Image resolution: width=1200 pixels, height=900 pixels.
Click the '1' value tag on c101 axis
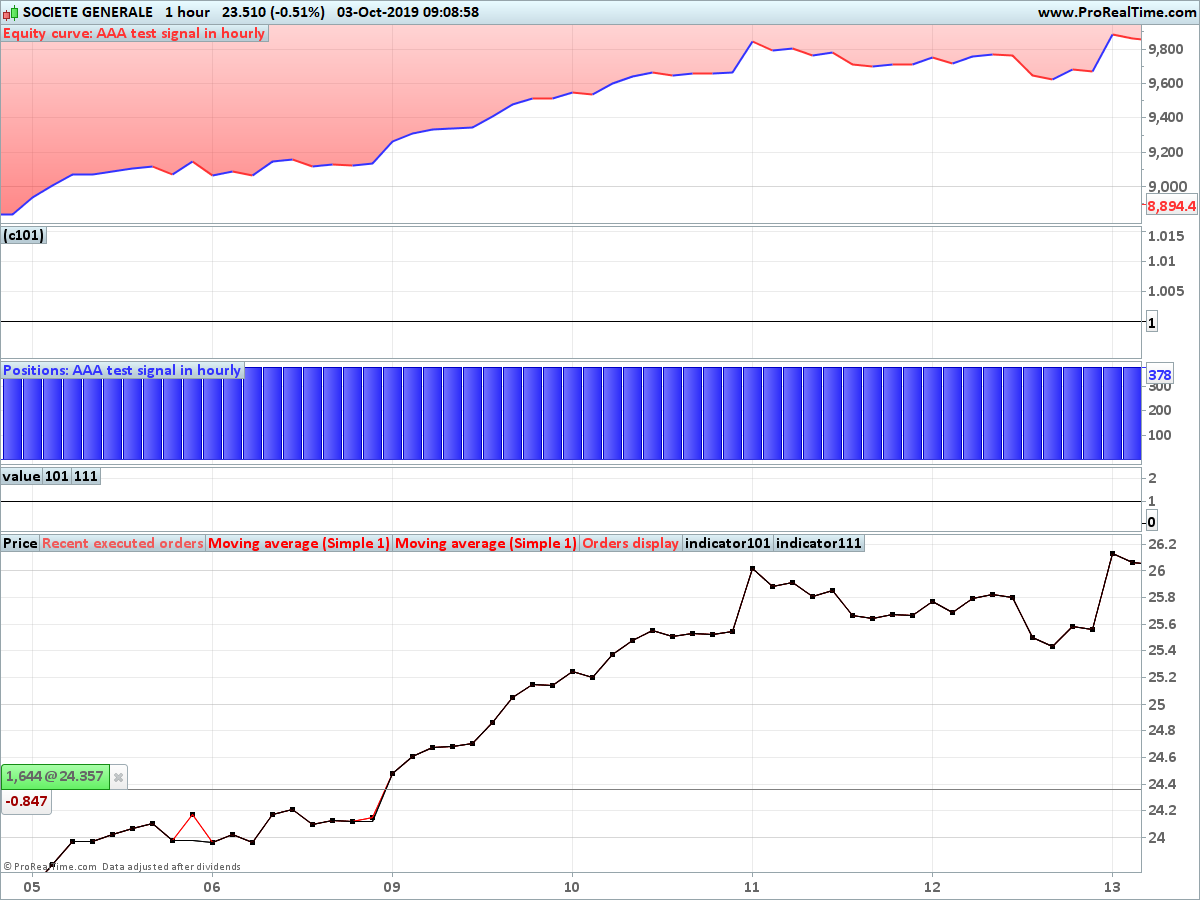1151,322
